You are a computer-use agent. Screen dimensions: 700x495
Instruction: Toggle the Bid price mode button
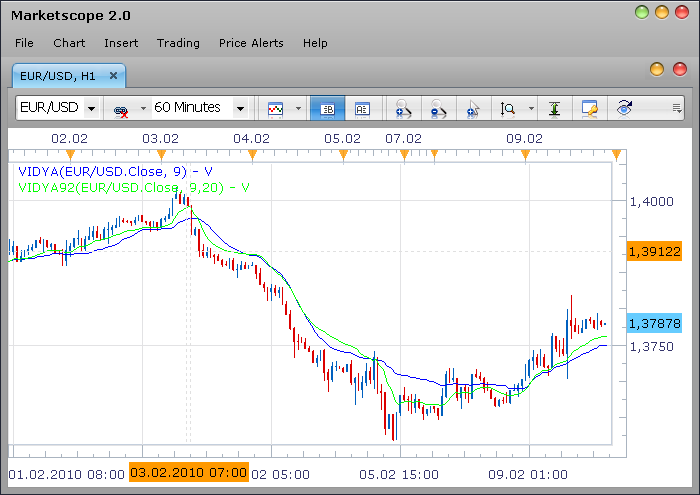[328, 108]
